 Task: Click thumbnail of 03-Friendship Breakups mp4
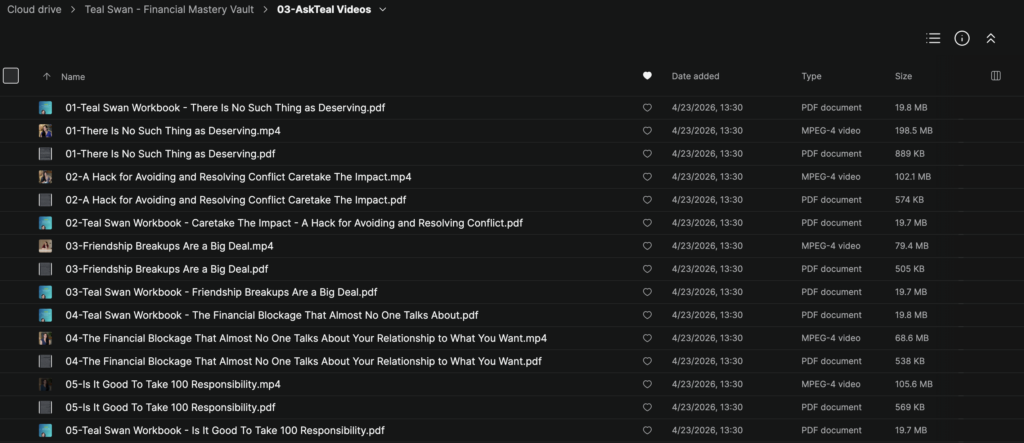coord(45,246)
